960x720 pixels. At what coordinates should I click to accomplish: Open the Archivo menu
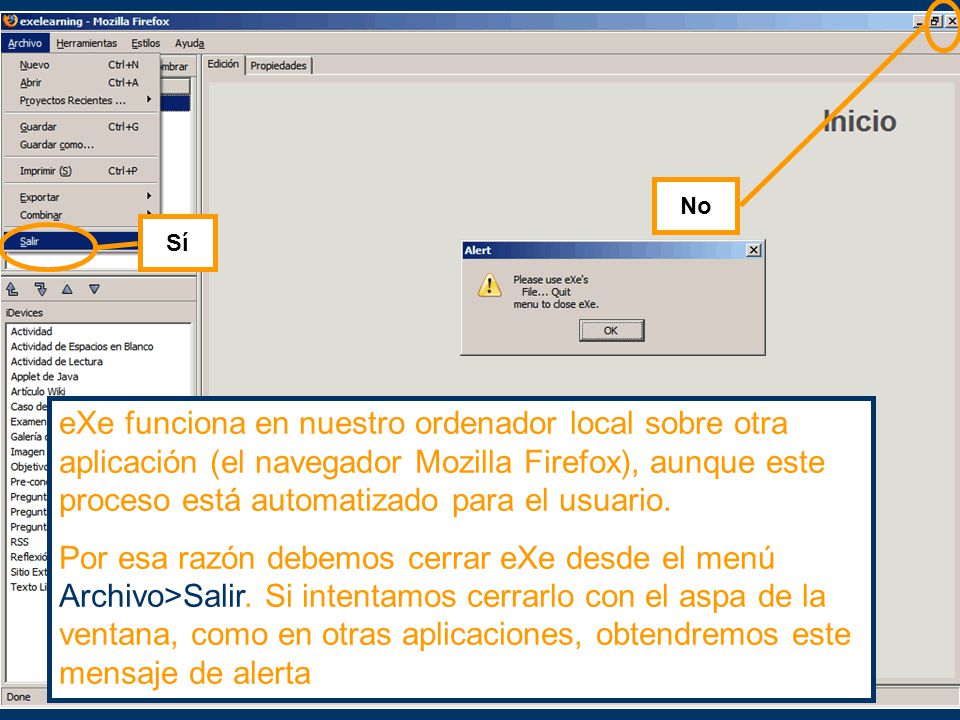pyautogui.click(x=25, y=43)
